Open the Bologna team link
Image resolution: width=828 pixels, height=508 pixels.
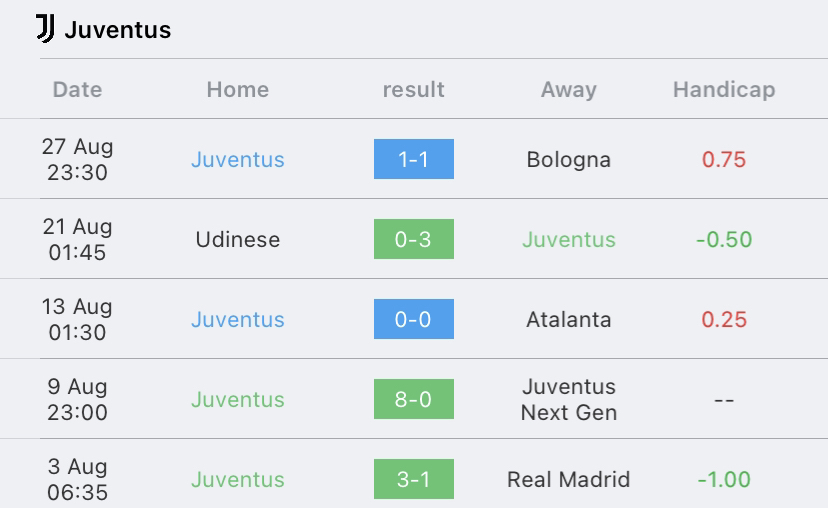click(569, 159)
